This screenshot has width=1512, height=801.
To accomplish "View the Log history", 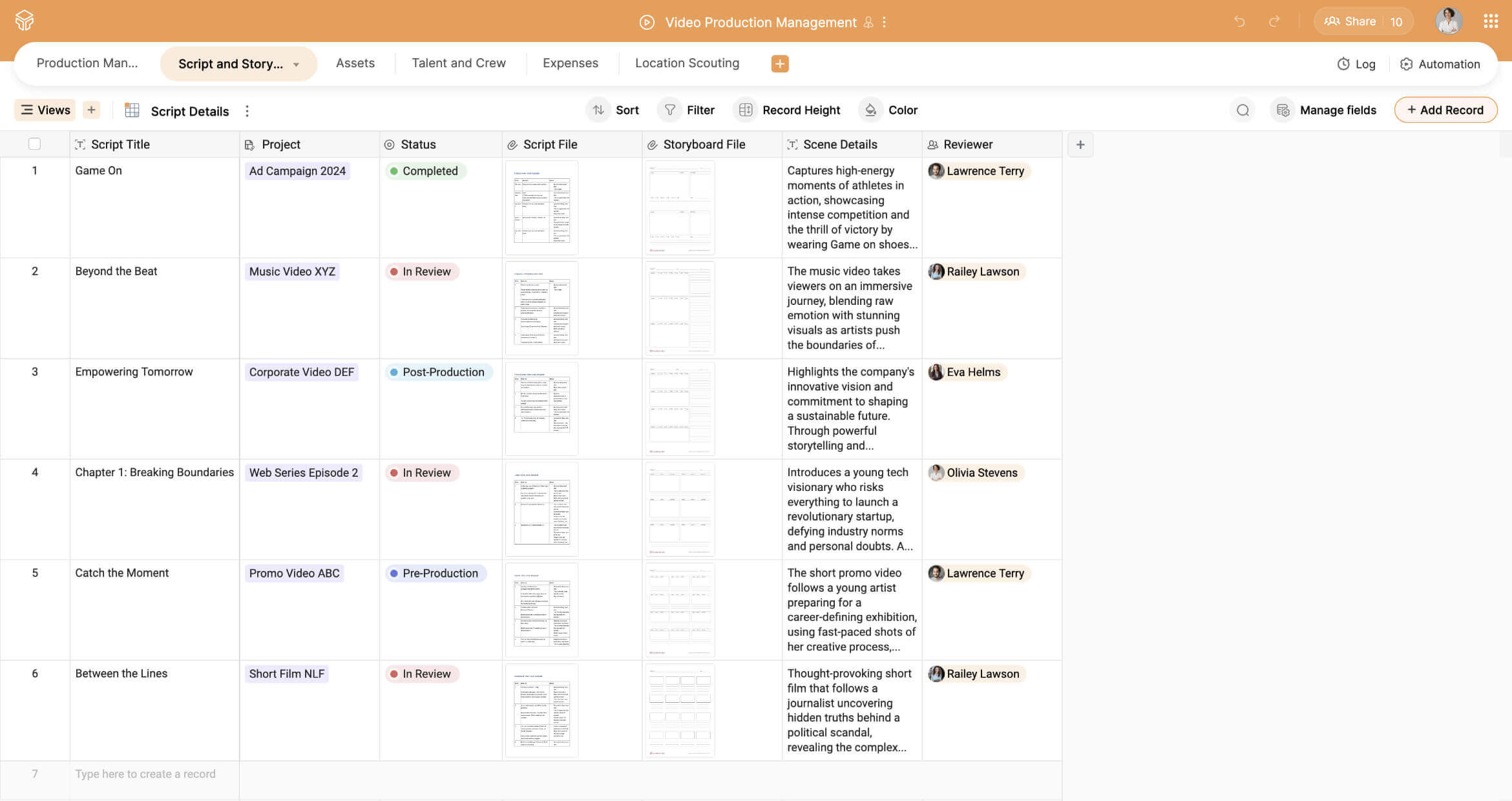I will tap(1356, 64).
